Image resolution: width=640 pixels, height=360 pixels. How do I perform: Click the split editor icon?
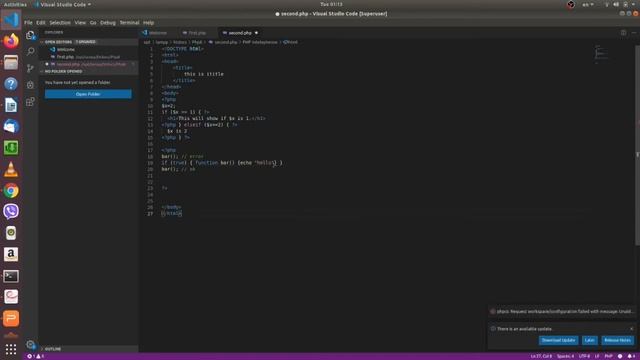coord(623,33)
